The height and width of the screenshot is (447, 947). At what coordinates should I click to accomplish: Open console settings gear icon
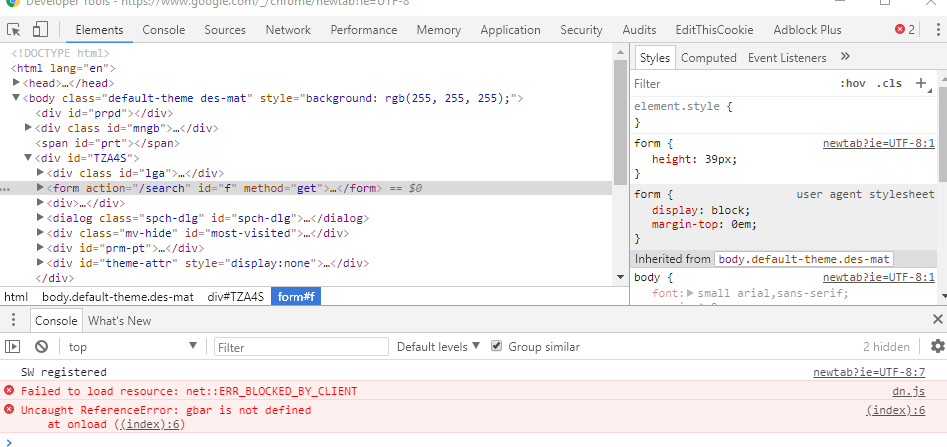point(937,346)
